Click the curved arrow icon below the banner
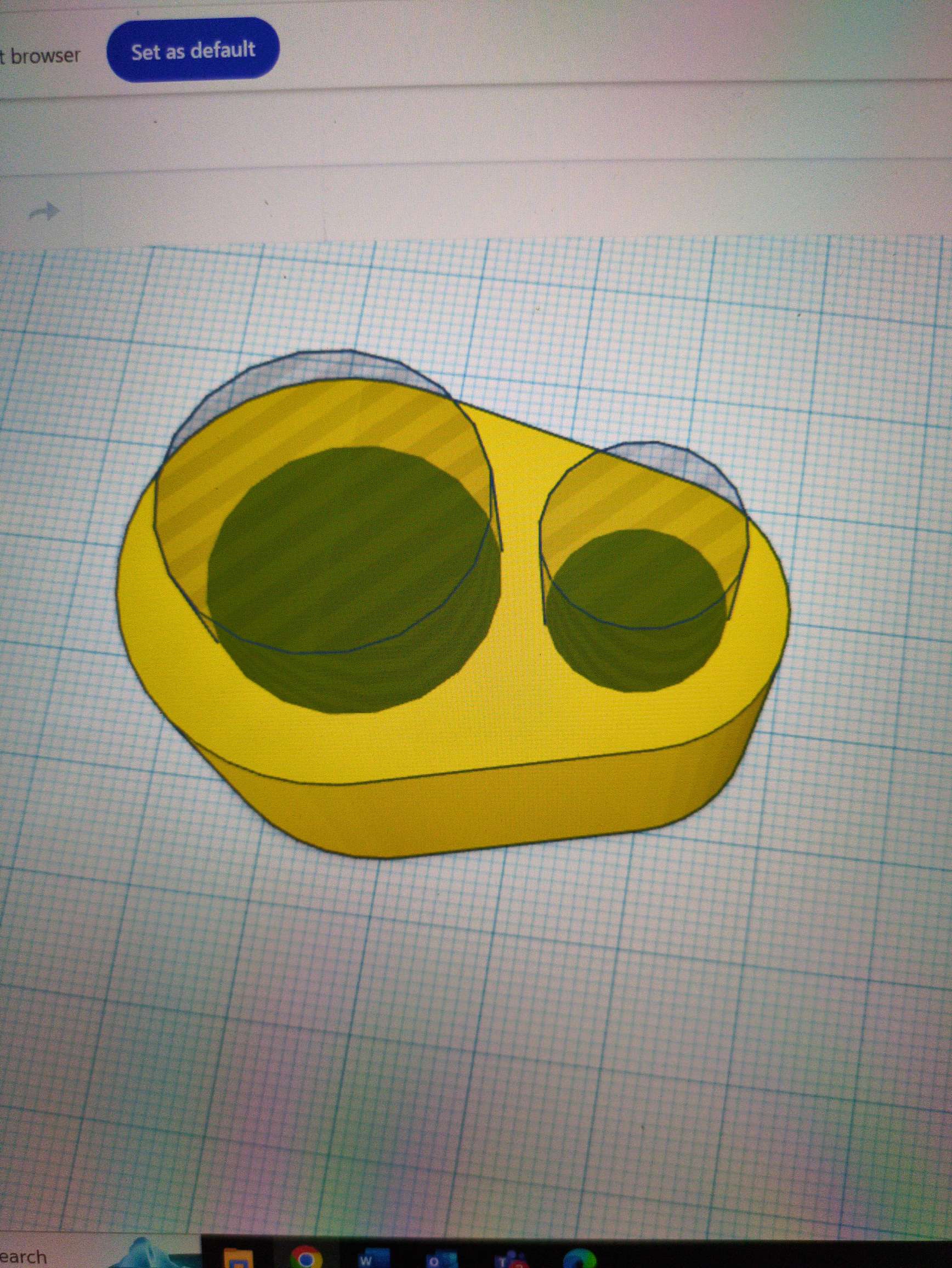This screenshot has width=952, height=1268. 45,213
